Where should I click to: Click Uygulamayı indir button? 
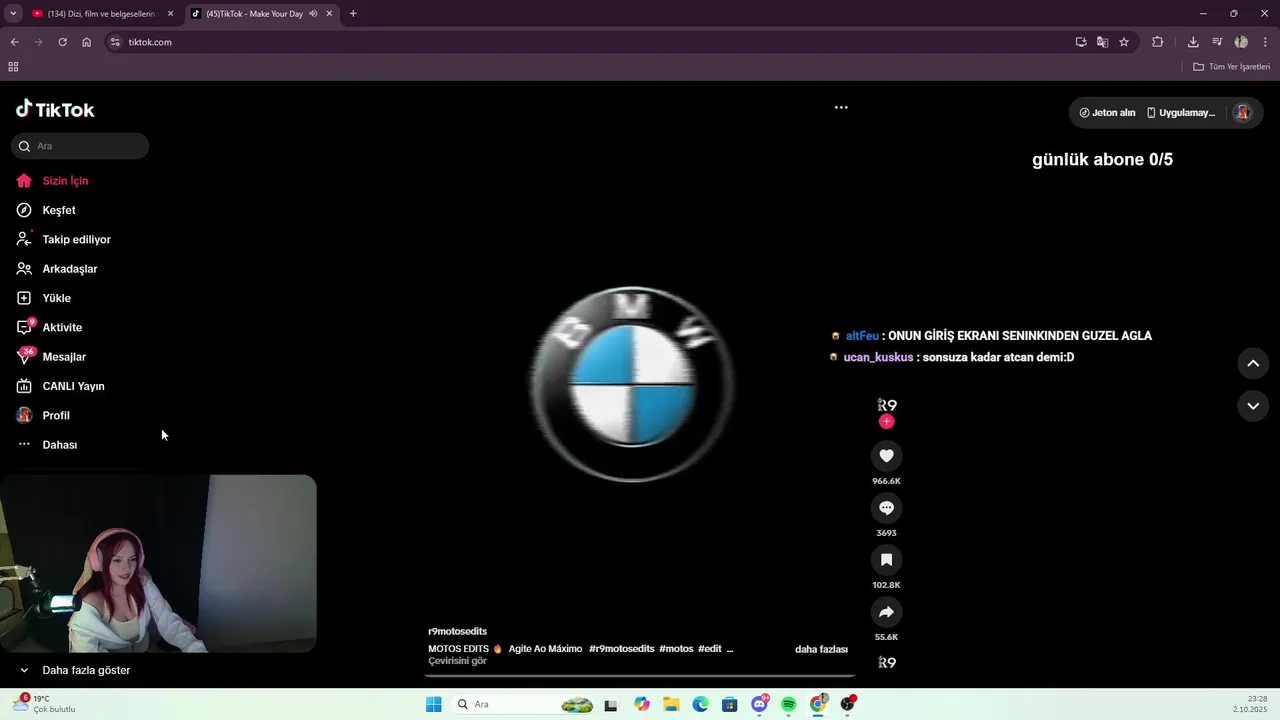1180,113
